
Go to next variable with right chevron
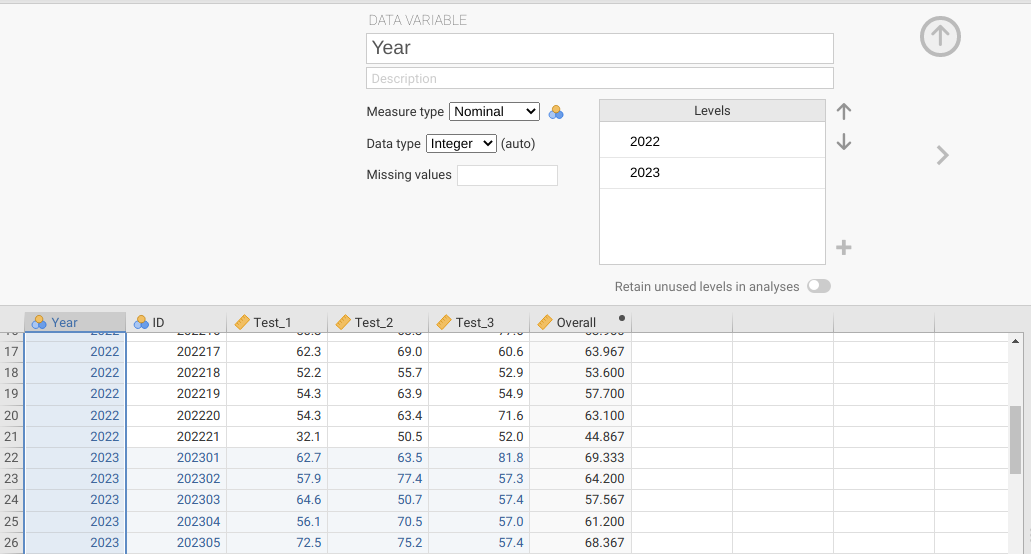pyautogui.click(x=941, y=155)
